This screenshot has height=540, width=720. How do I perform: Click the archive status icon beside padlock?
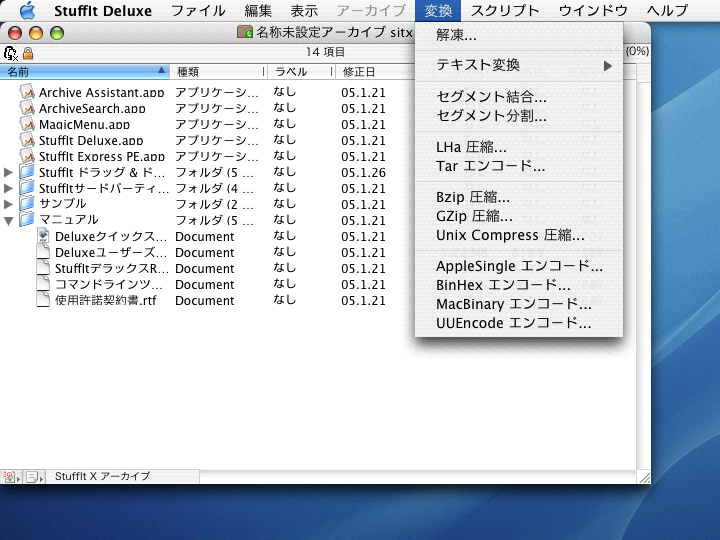(11, 53)
